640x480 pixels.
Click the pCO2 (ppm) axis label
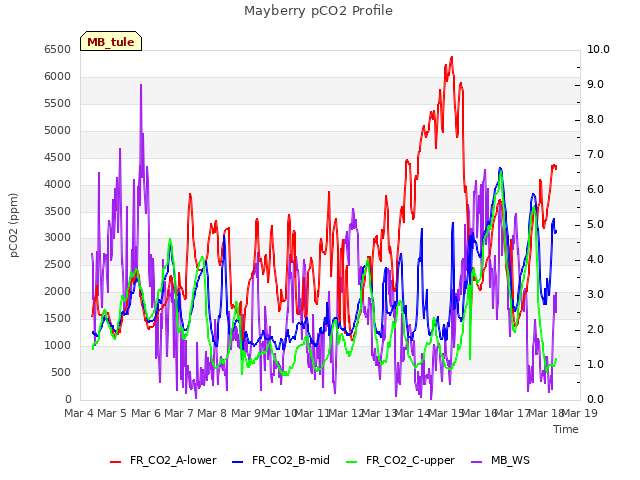[x=14, y=225]
